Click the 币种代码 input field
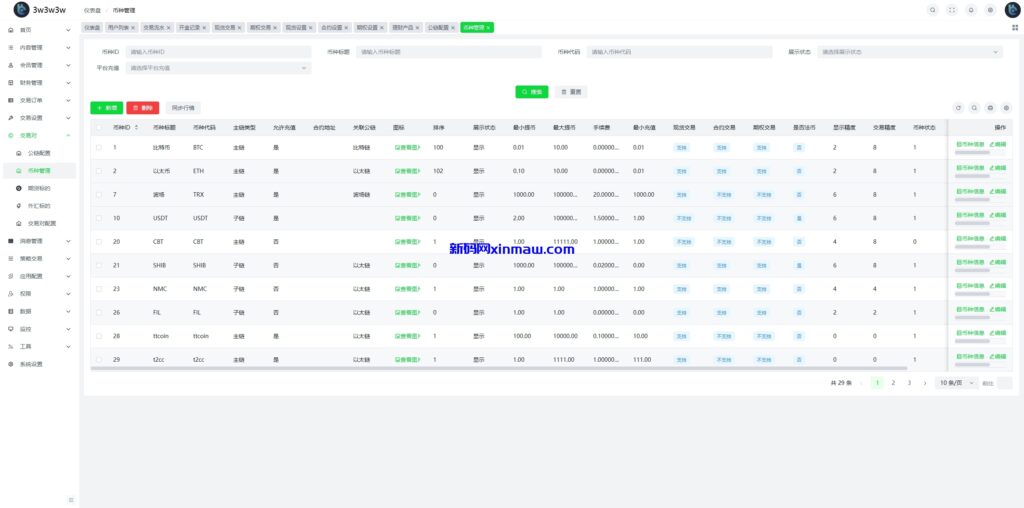This screenshot has height=508, width=1024. point(678,51)
